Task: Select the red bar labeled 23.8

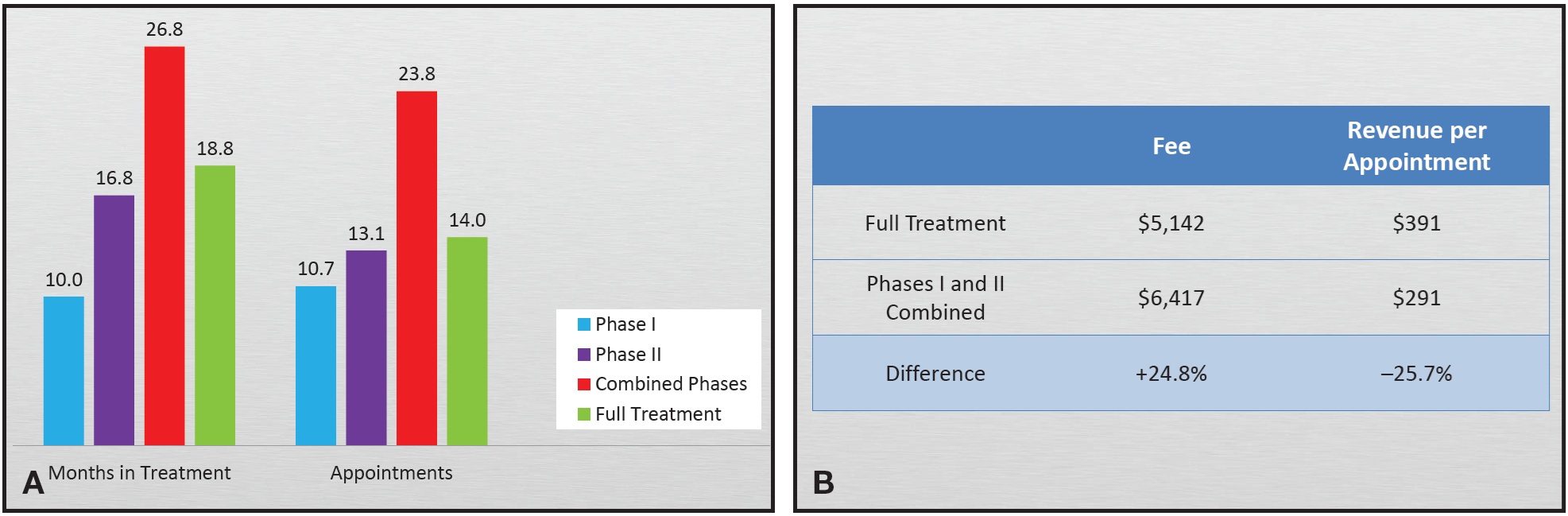Action: coord(416,267)
